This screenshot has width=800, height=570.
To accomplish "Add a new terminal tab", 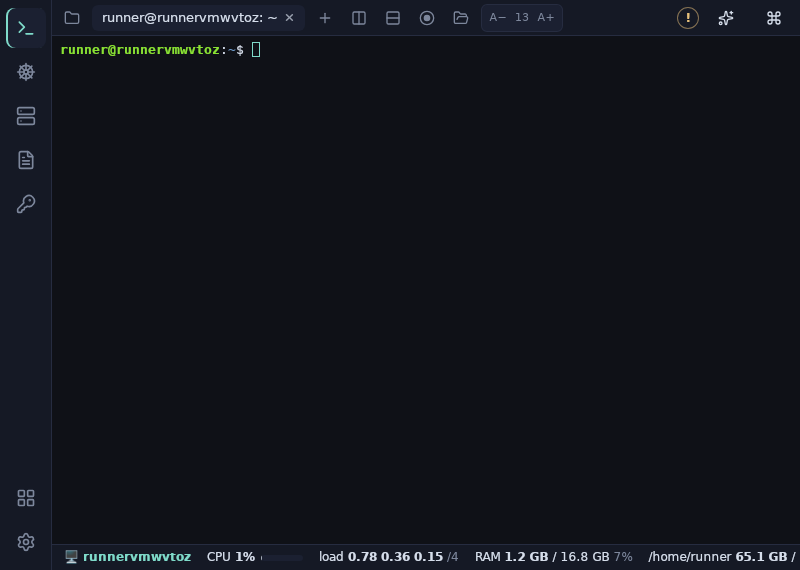I will pyautogui.click(x=324, y=18).
